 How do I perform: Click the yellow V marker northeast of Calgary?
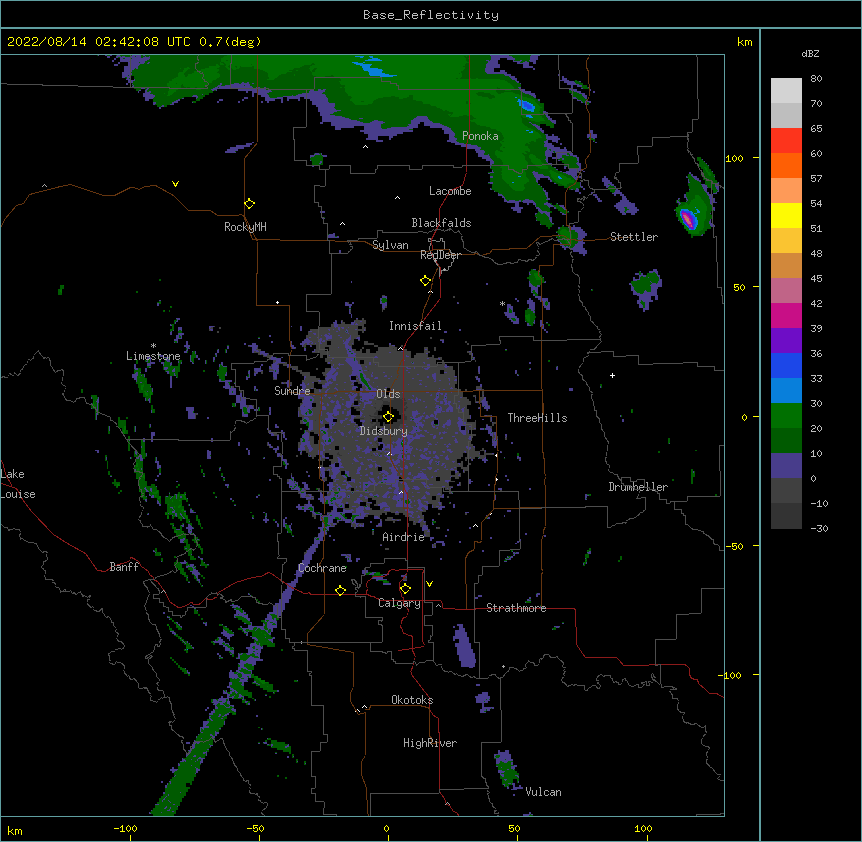coord(429,584)
